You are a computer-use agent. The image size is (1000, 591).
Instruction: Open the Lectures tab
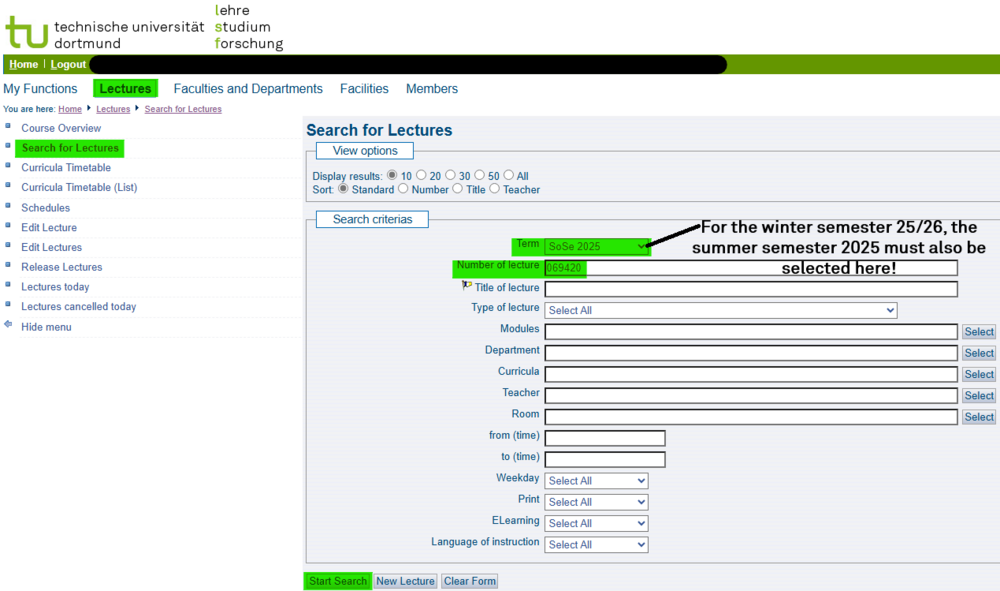(125, 89)
